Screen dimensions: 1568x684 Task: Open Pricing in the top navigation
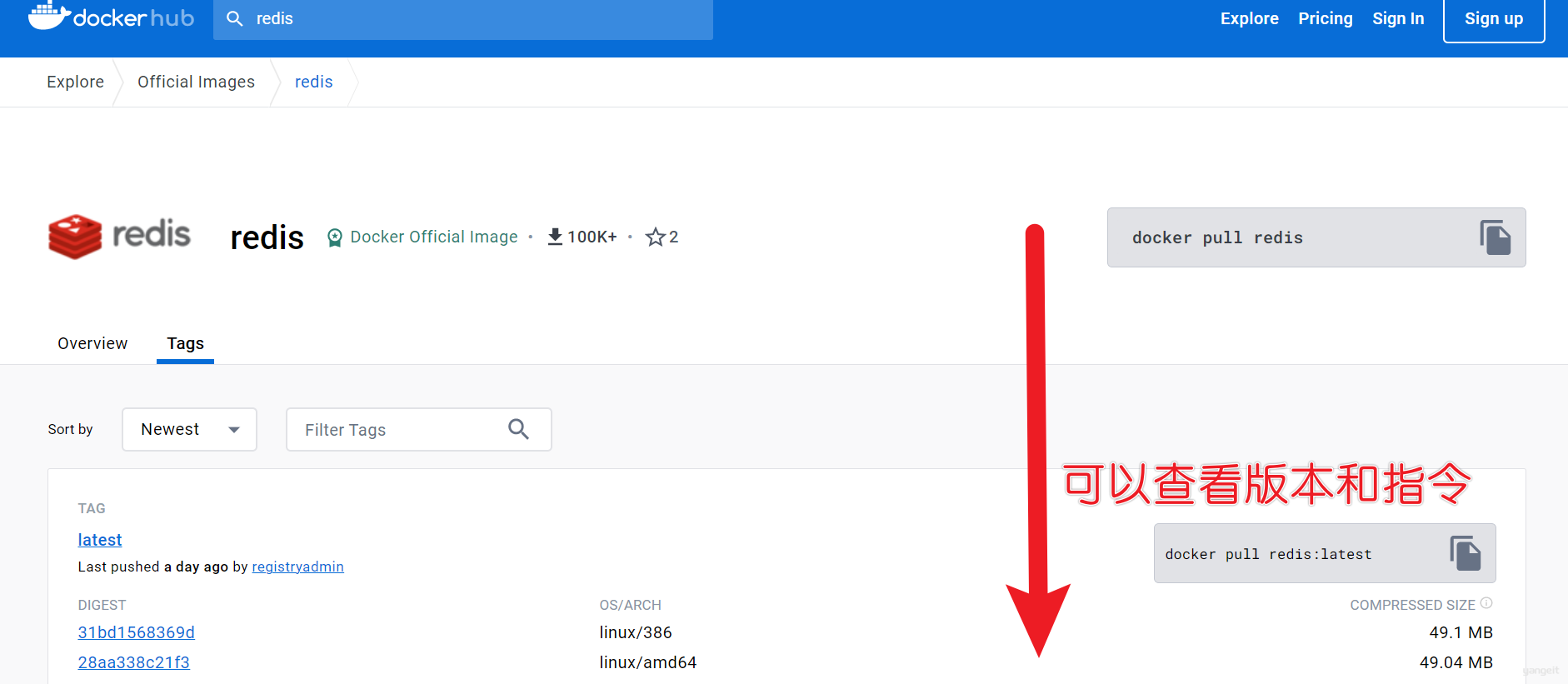coord(1326,18)
